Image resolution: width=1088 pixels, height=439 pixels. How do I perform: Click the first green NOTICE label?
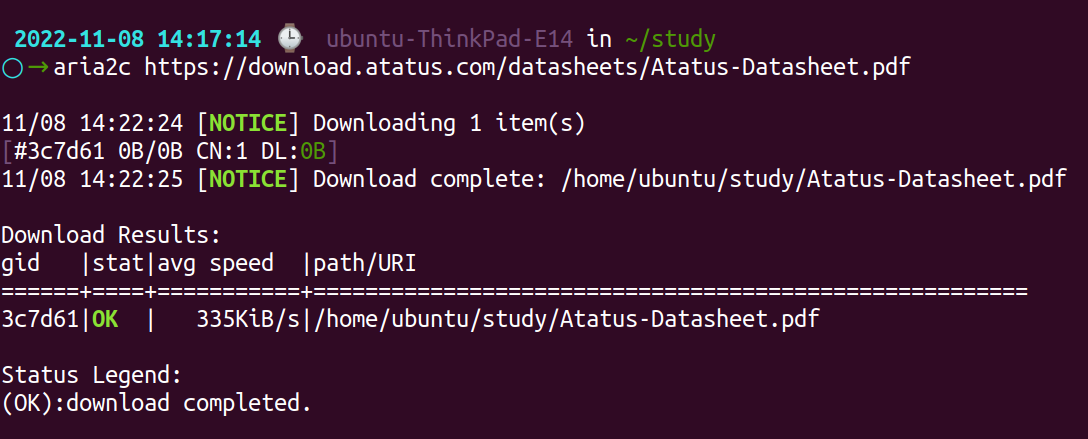(x=248, y=123)
